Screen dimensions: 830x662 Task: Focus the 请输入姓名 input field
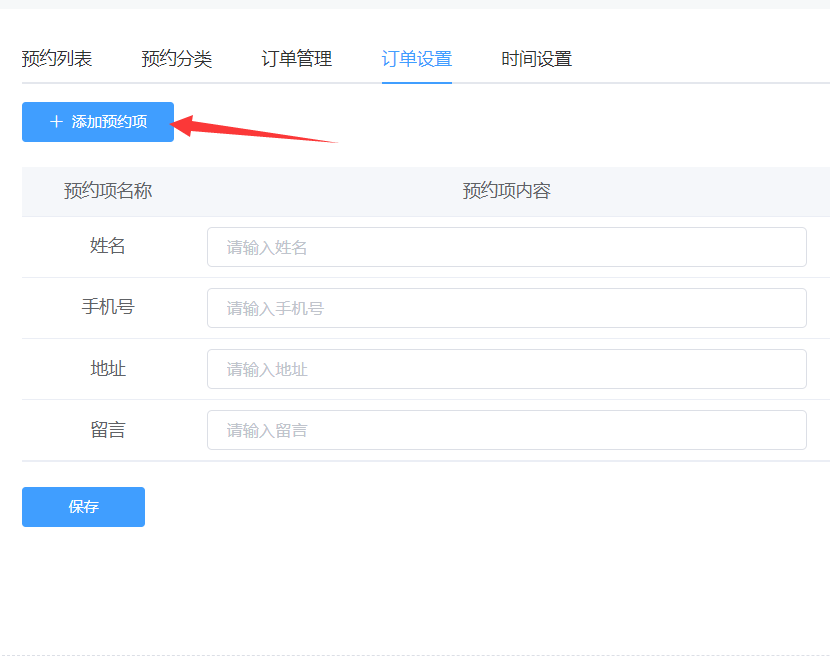click(x=506, y=247)
